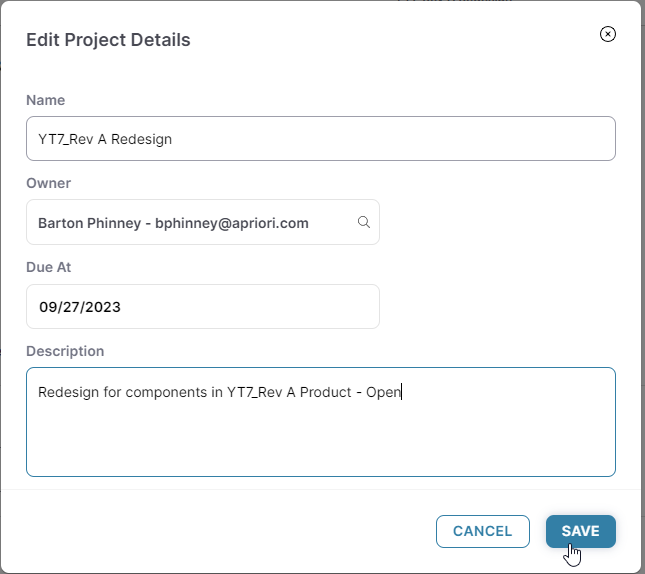Click the 09/27/2023 date value
Image resolution: width=645 pixels, height=574 pixels.
click(x=79, y=307)
